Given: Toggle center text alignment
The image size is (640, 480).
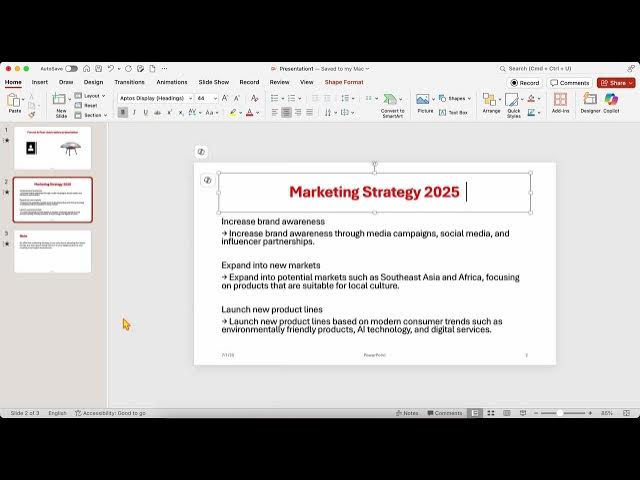Looking at the screenshot, I should click(287, 112).
